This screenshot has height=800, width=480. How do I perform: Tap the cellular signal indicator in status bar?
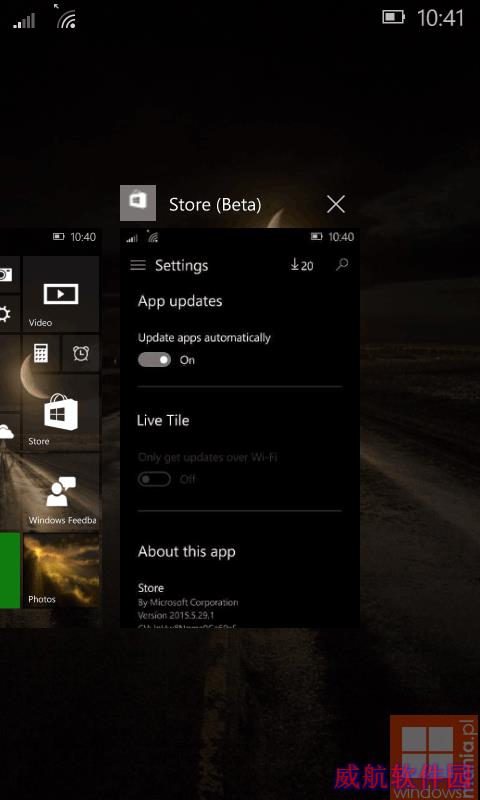[24, 21]
